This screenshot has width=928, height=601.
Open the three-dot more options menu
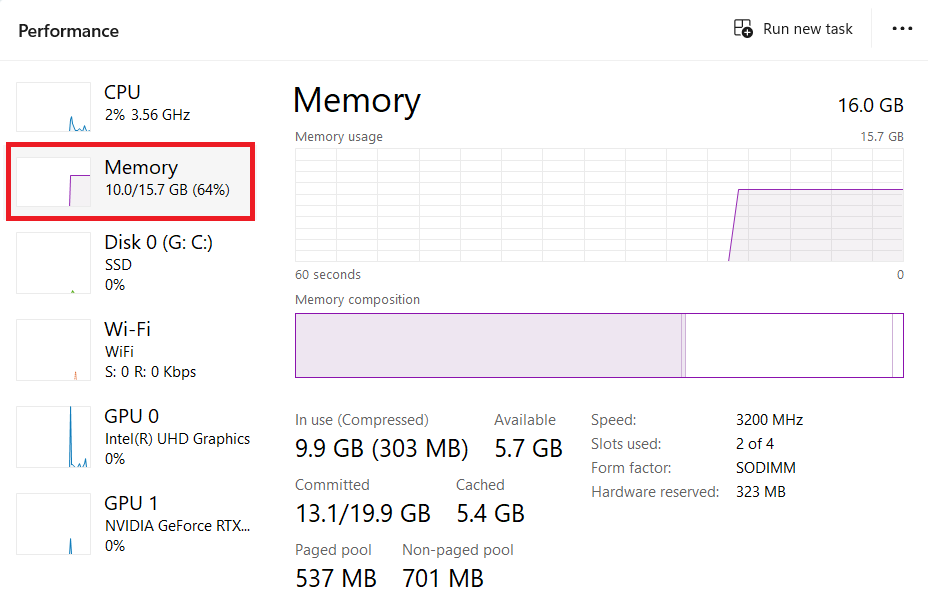coord(902,29)
